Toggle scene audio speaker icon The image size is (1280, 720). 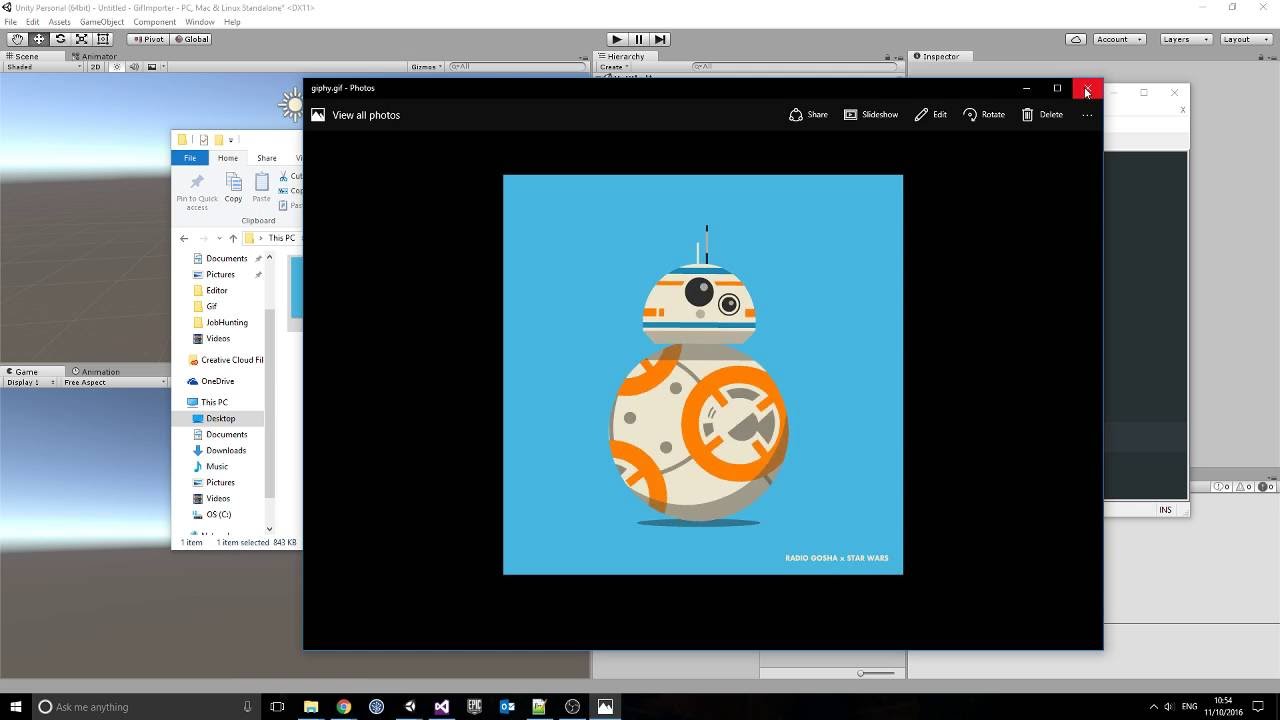click(x=135, y=67)
